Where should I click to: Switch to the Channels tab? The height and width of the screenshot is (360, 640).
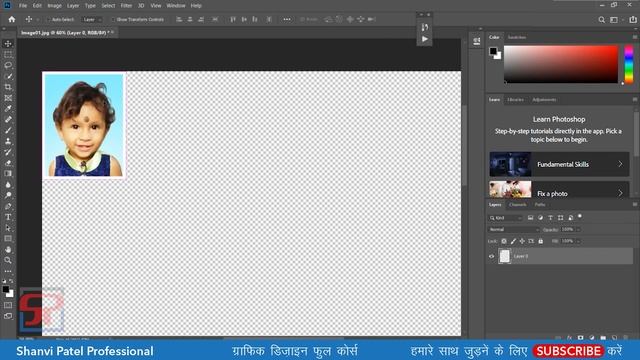[x=518, y=204]
